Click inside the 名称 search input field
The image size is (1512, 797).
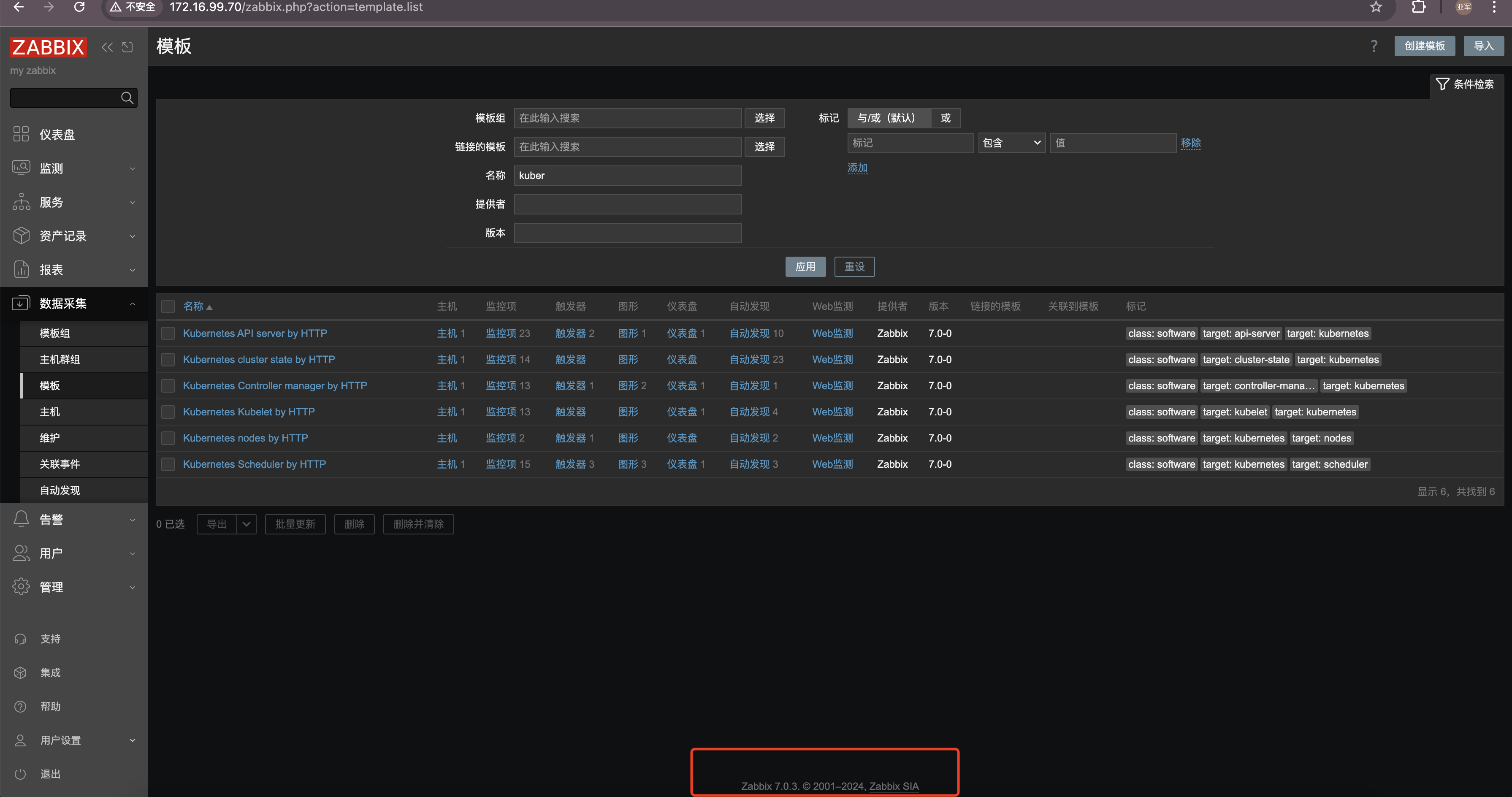pos(627,175)
